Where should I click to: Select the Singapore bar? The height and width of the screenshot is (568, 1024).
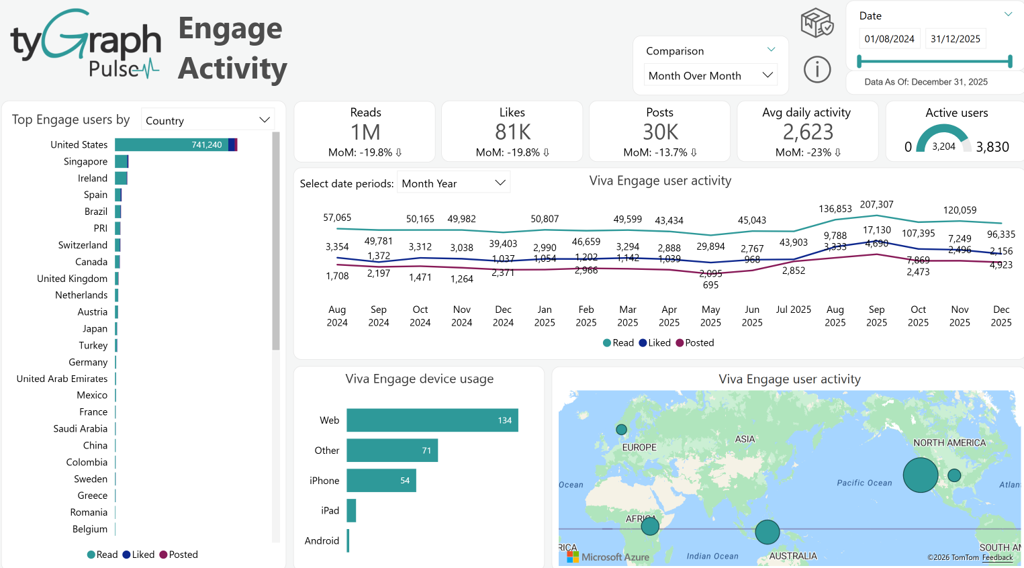pos(121,161)
